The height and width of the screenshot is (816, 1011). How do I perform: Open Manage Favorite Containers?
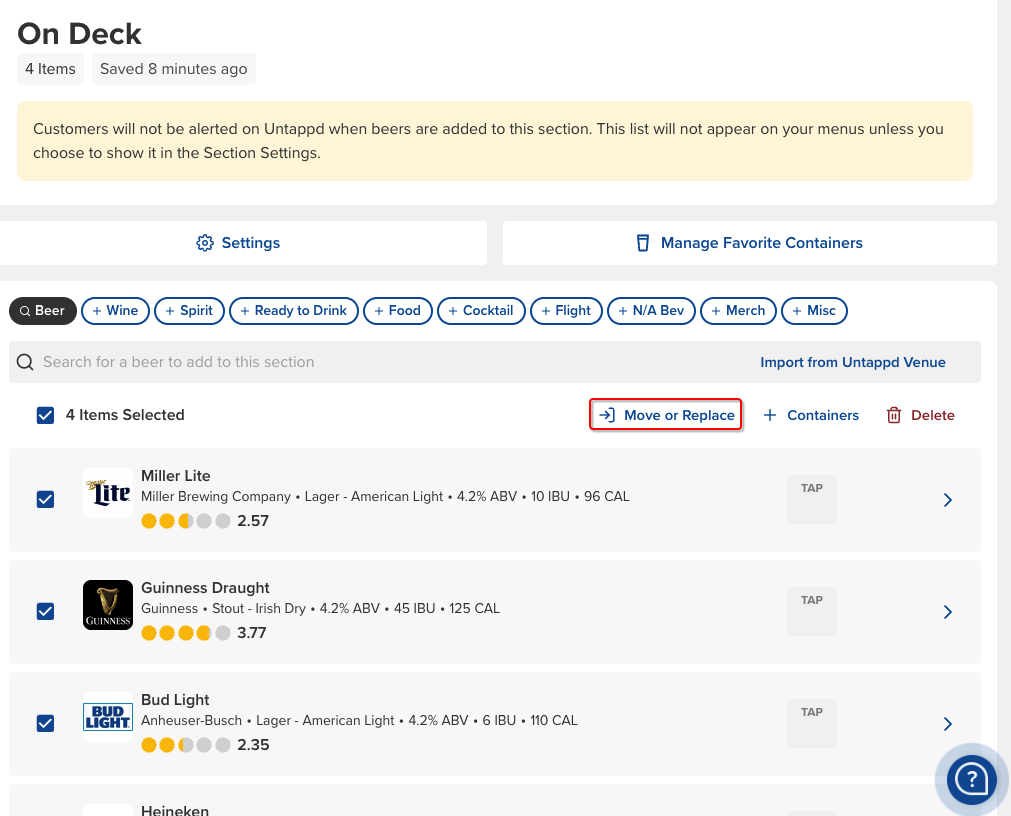point(750,243)
